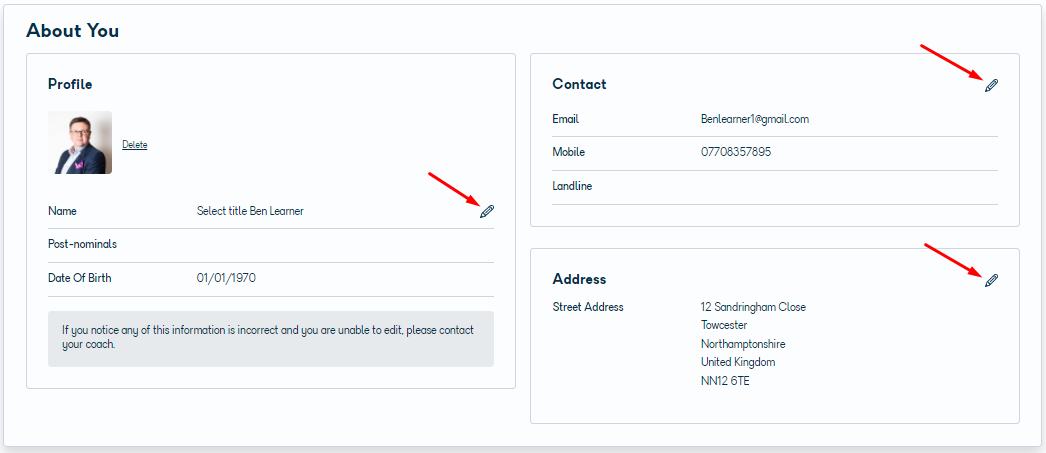Select the email Benlearner1@gmail.com
Viewport: 1046px width, 453px height.
(x=754, y=119)
